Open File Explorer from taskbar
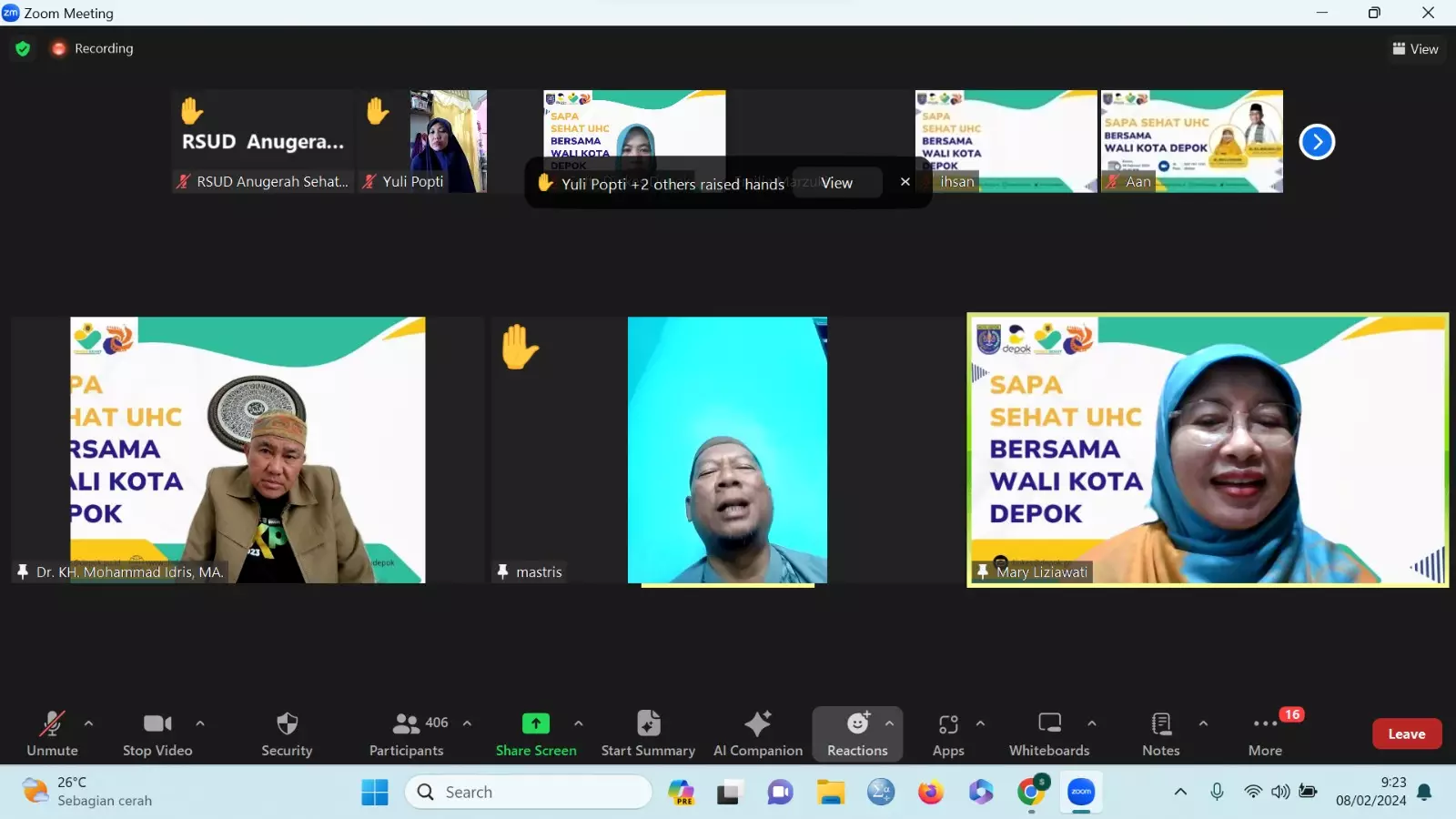The image size is (1456, 819). 830,793
